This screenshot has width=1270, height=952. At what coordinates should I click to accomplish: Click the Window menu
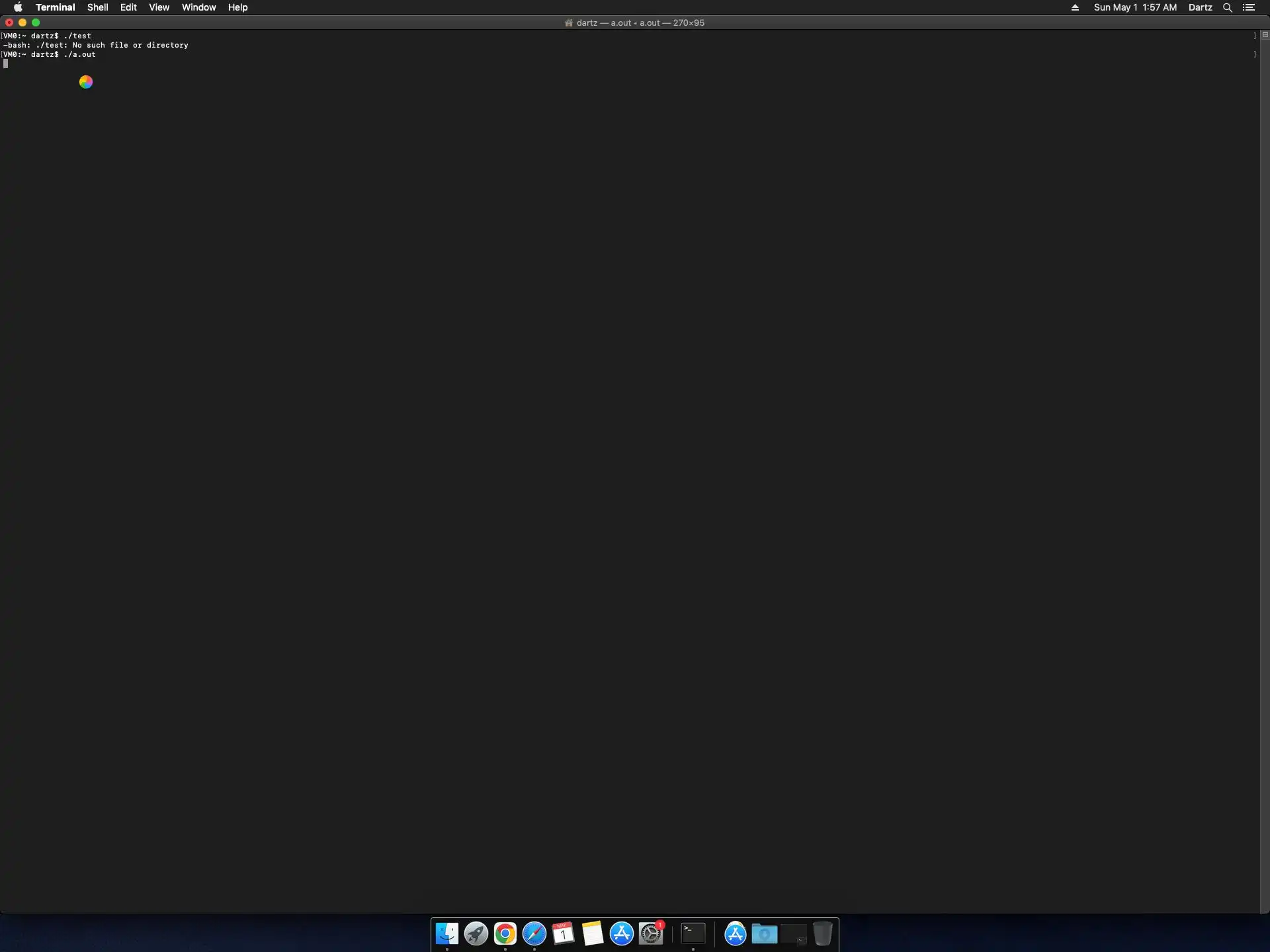198,7
